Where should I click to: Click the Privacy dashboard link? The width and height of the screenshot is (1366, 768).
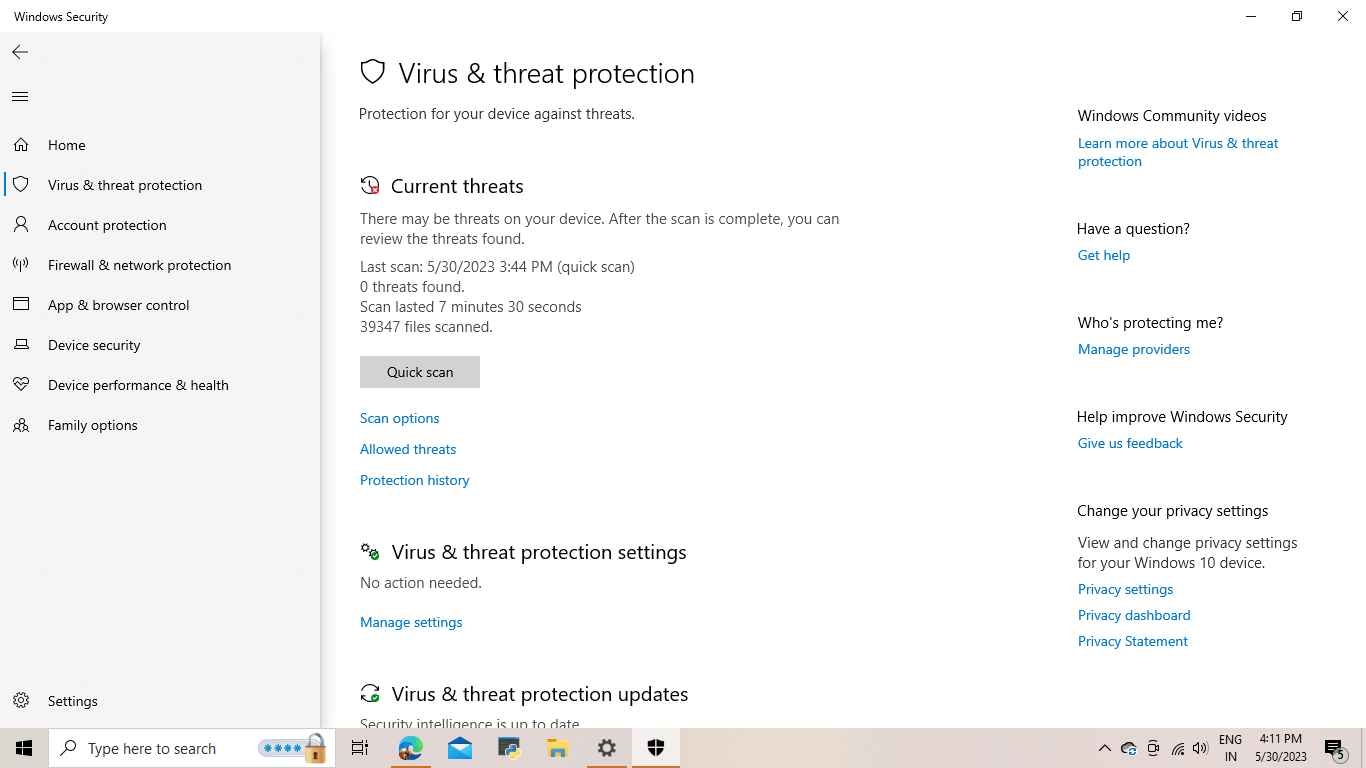click(x=1134, y=615)
